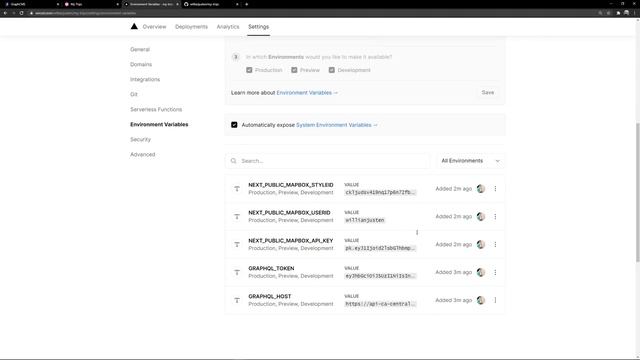Switch to the GraphCMS browser tab

(x=32, y=4)
